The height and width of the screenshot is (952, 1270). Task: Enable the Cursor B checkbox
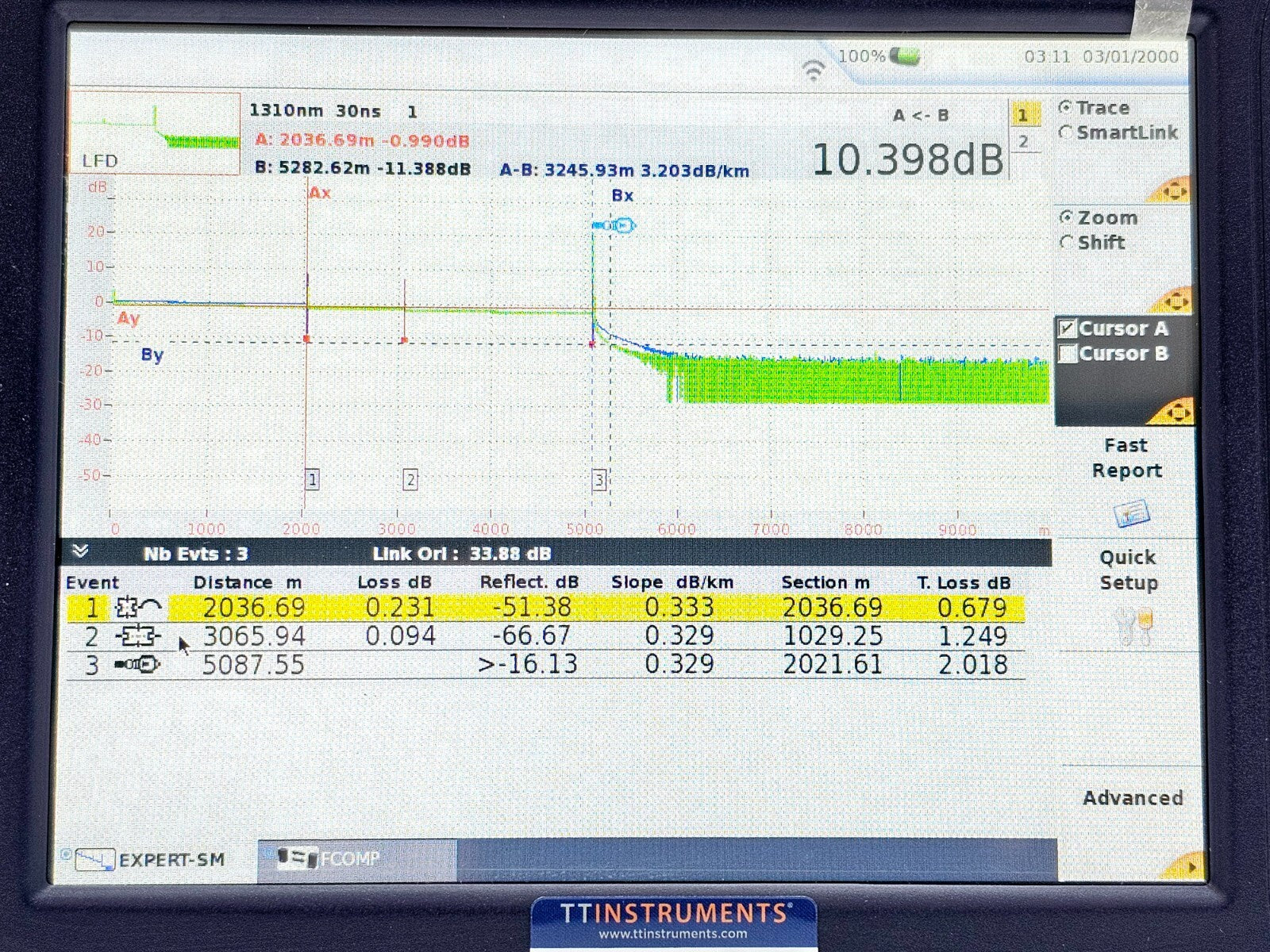1068,354
